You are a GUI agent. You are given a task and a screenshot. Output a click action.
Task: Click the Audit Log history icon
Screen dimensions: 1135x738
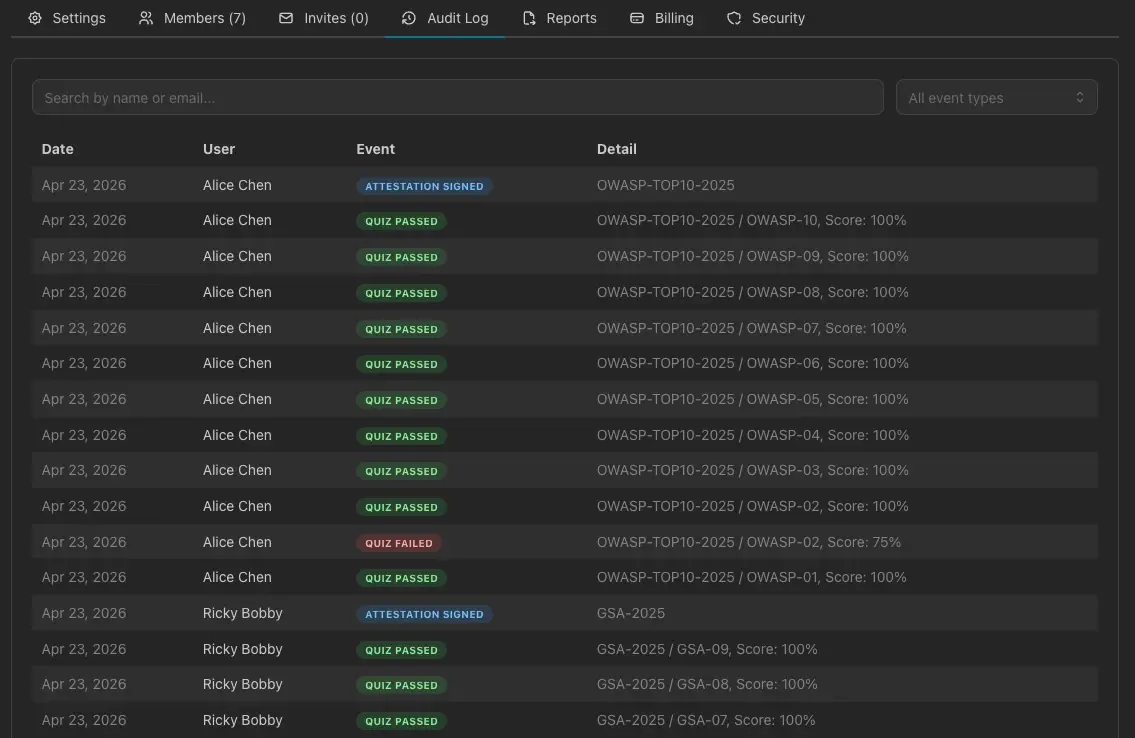click(409, 18)
